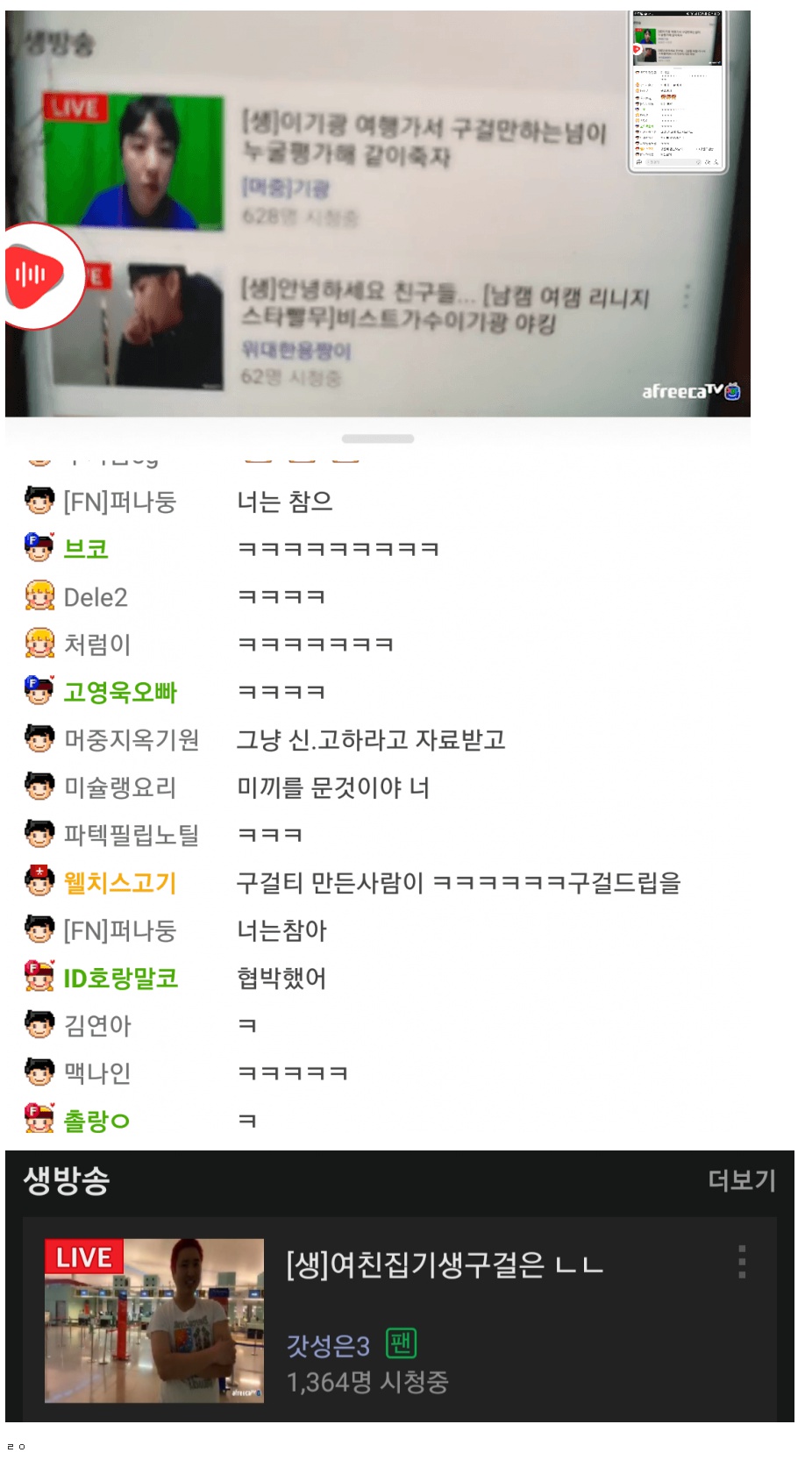Click the afreecaTV logo watermark on video
This screenshot has width=812, height=1467.
691,391
